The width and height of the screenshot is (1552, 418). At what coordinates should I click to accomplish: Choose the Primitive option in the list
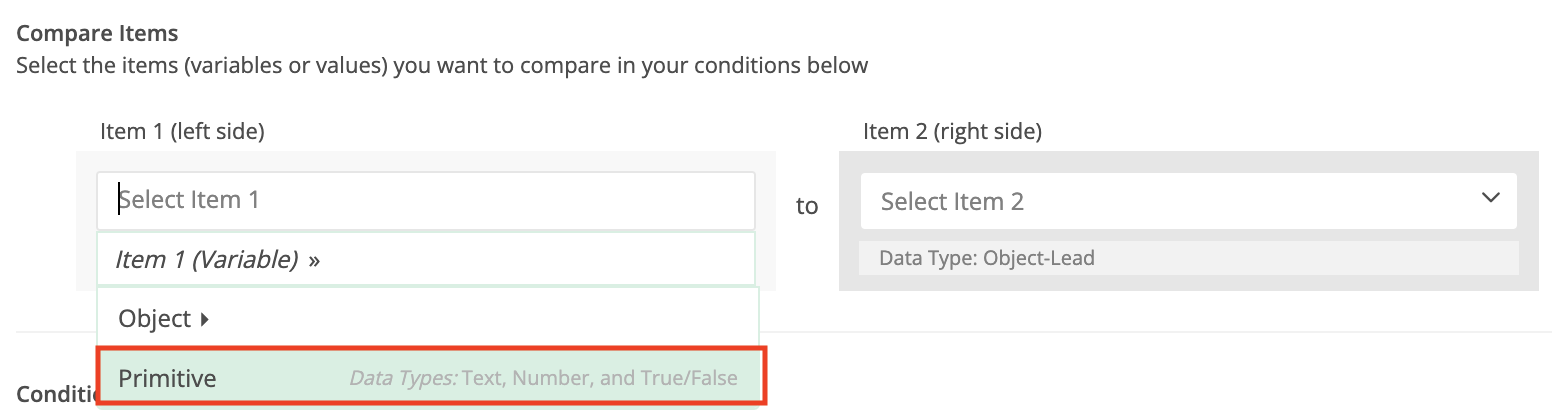167,379
